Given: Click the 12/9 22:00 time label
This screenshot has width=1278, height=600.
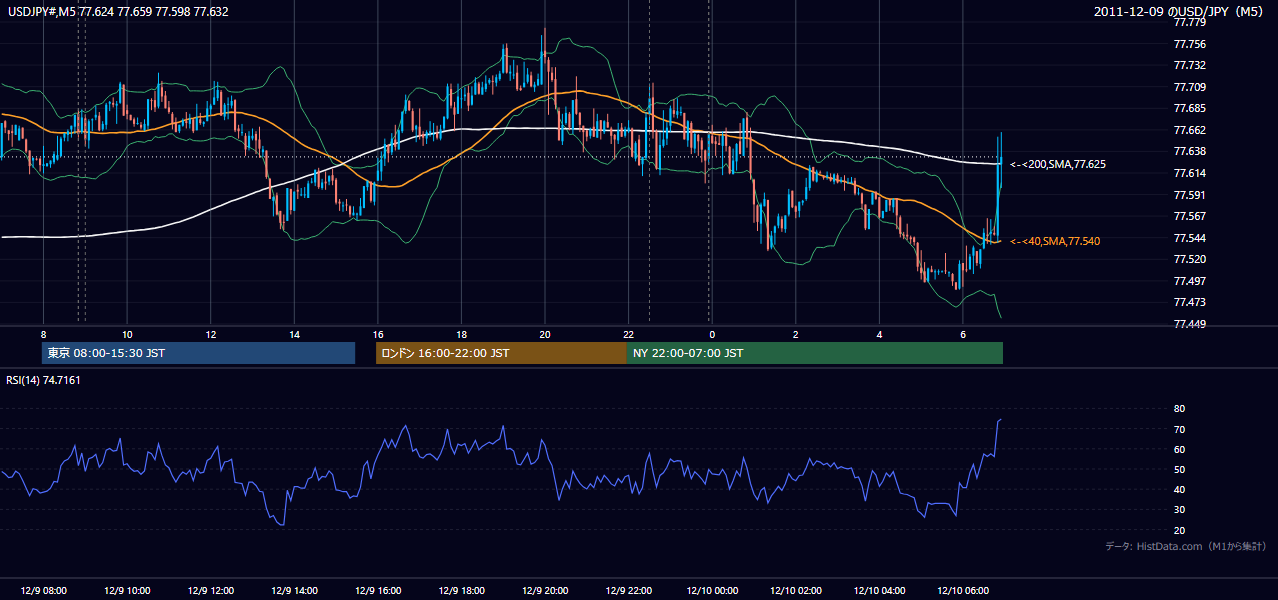Looking at the screenshot, I should tap(628, 591).
